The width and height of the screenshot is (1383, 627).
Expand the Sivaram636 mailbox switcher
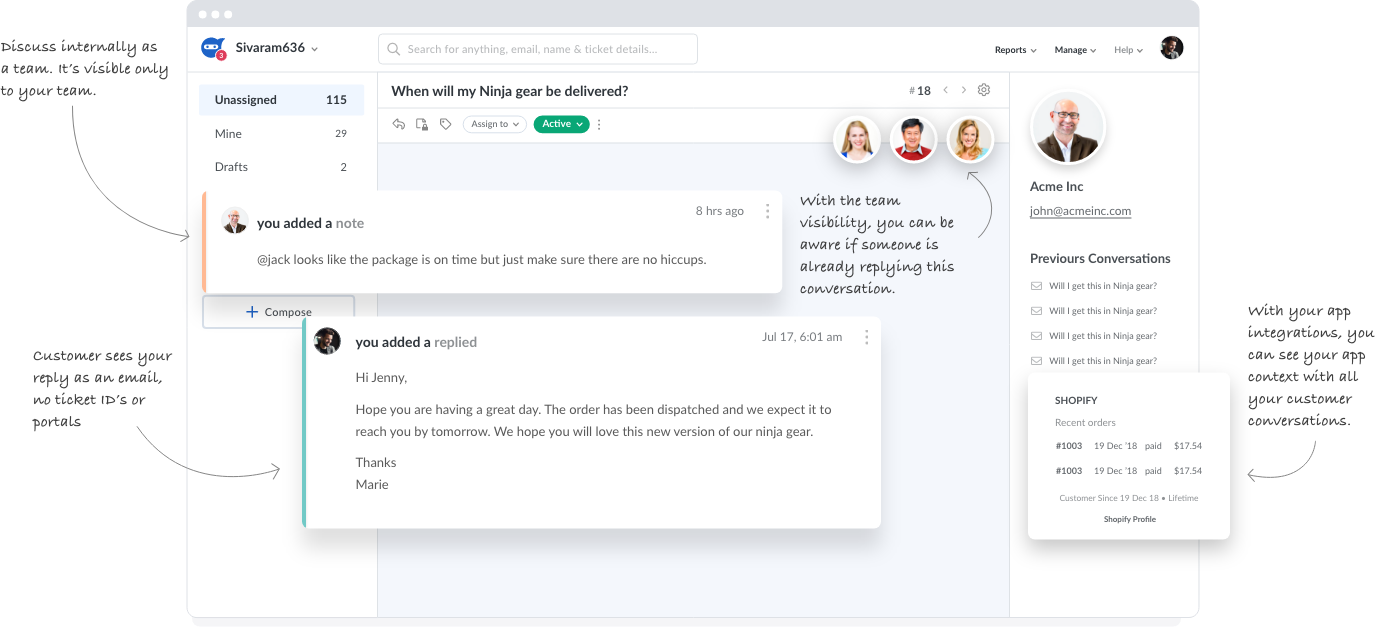pyautogui.click(x=277, y=48)
